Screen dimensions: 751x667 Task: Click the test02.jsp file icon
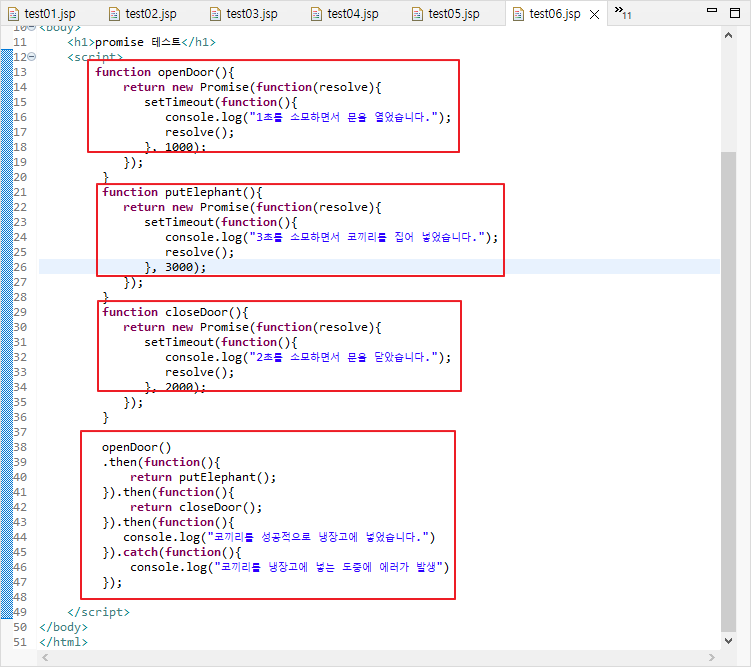(x=114, y=14)
